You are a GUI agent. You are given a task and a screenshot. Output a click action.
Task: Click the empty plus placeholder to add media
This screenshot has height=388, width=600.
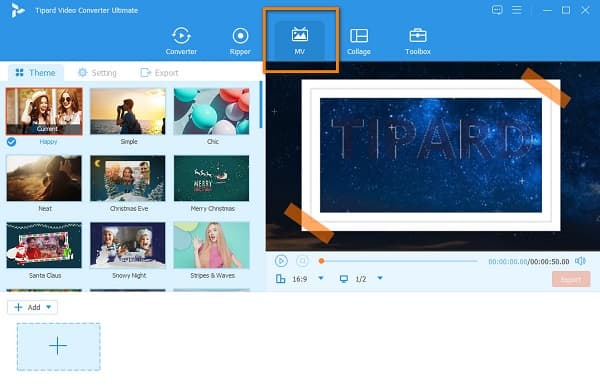coord(58,347)
